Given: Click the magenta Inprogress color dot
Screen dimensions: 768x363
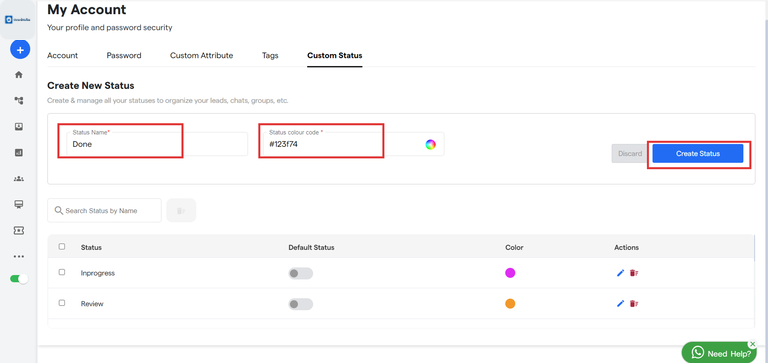Looking at the screenshot, I should (x=510, y=273).
